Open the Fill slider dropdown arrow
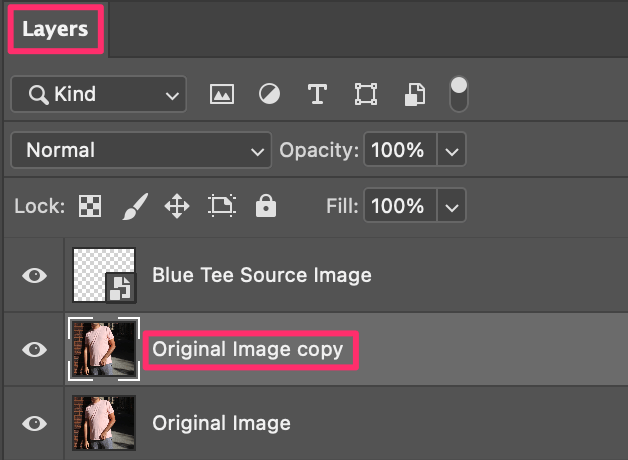 pyautogui.click(x=452, y=206)
